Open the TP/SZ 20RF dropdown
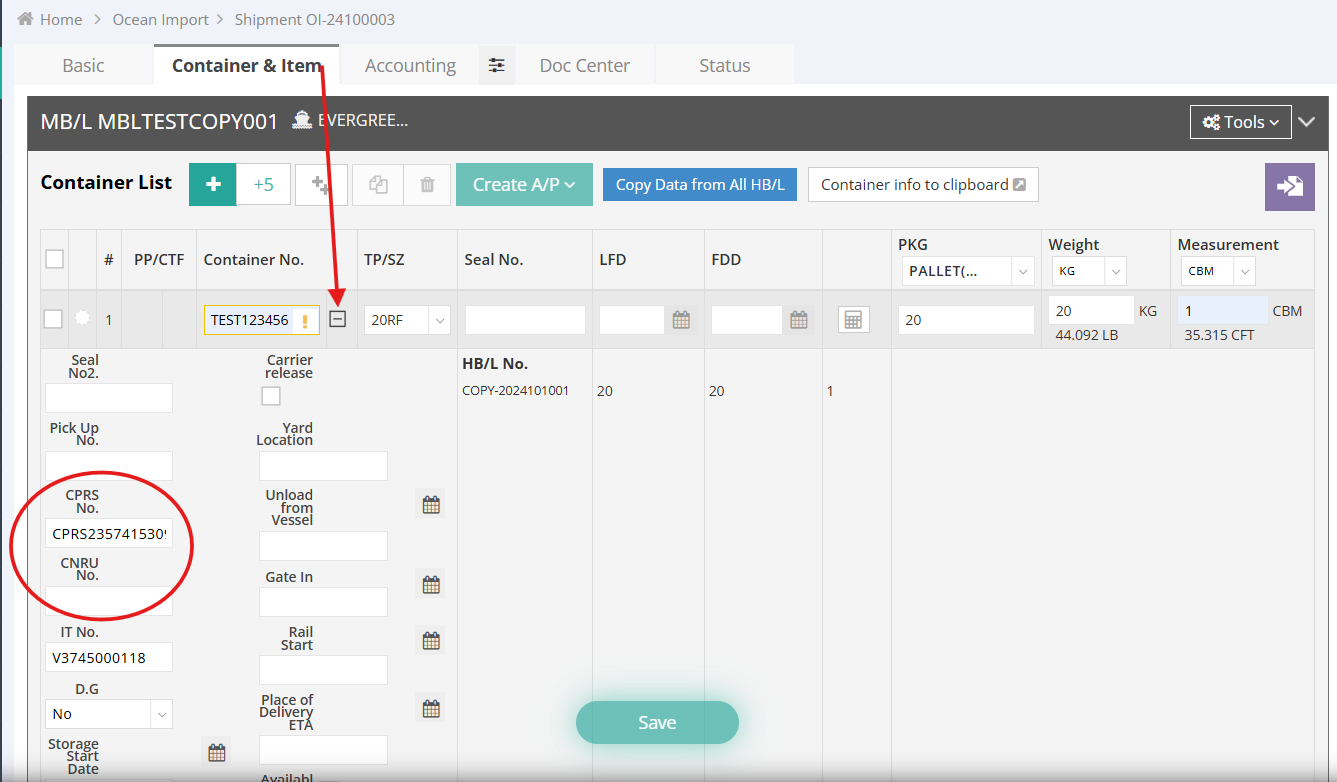The width and height of the screenshot is (1337, 782). 407,320
